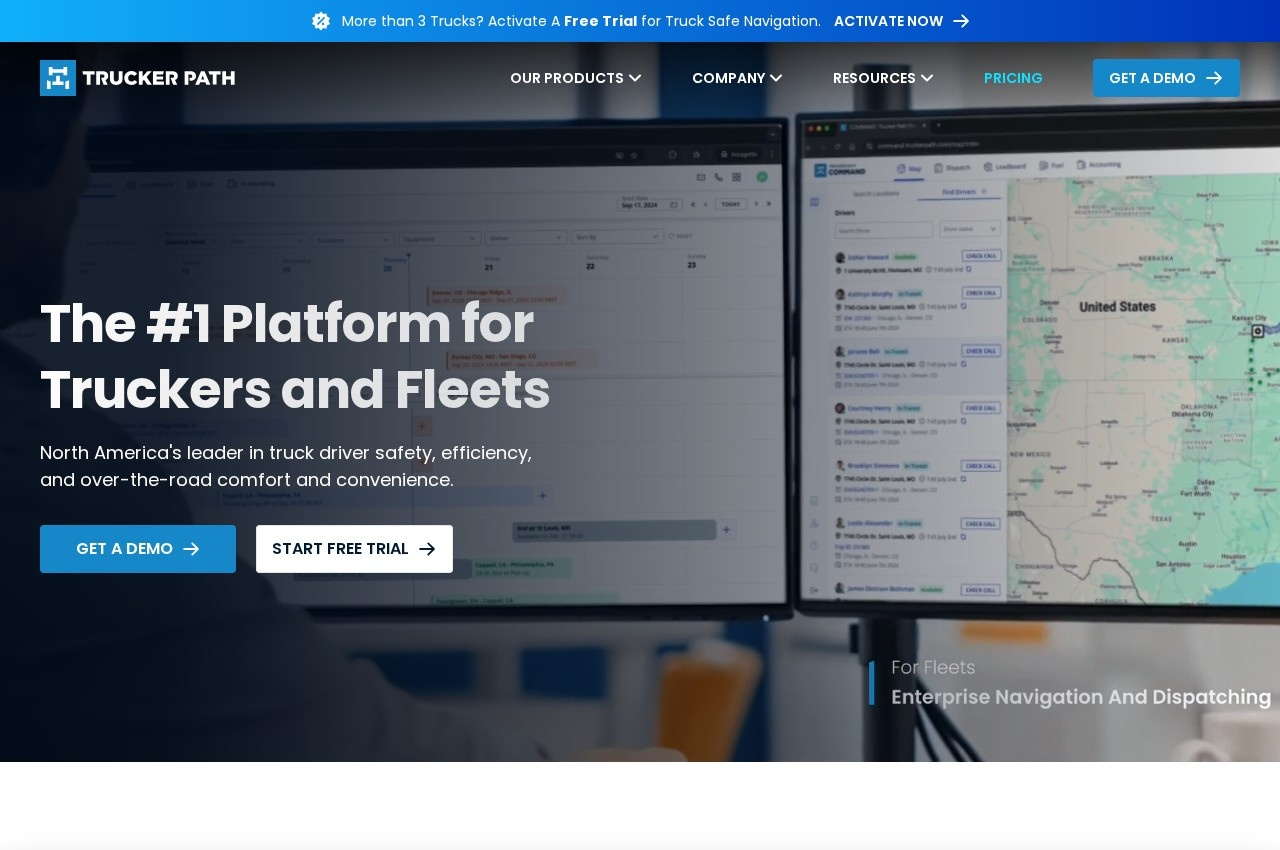Image resolution: width=1280 pixels, height=850 pixels.
Task: Expand the OUR PRODUCTS menu
Action: [576, 78]
